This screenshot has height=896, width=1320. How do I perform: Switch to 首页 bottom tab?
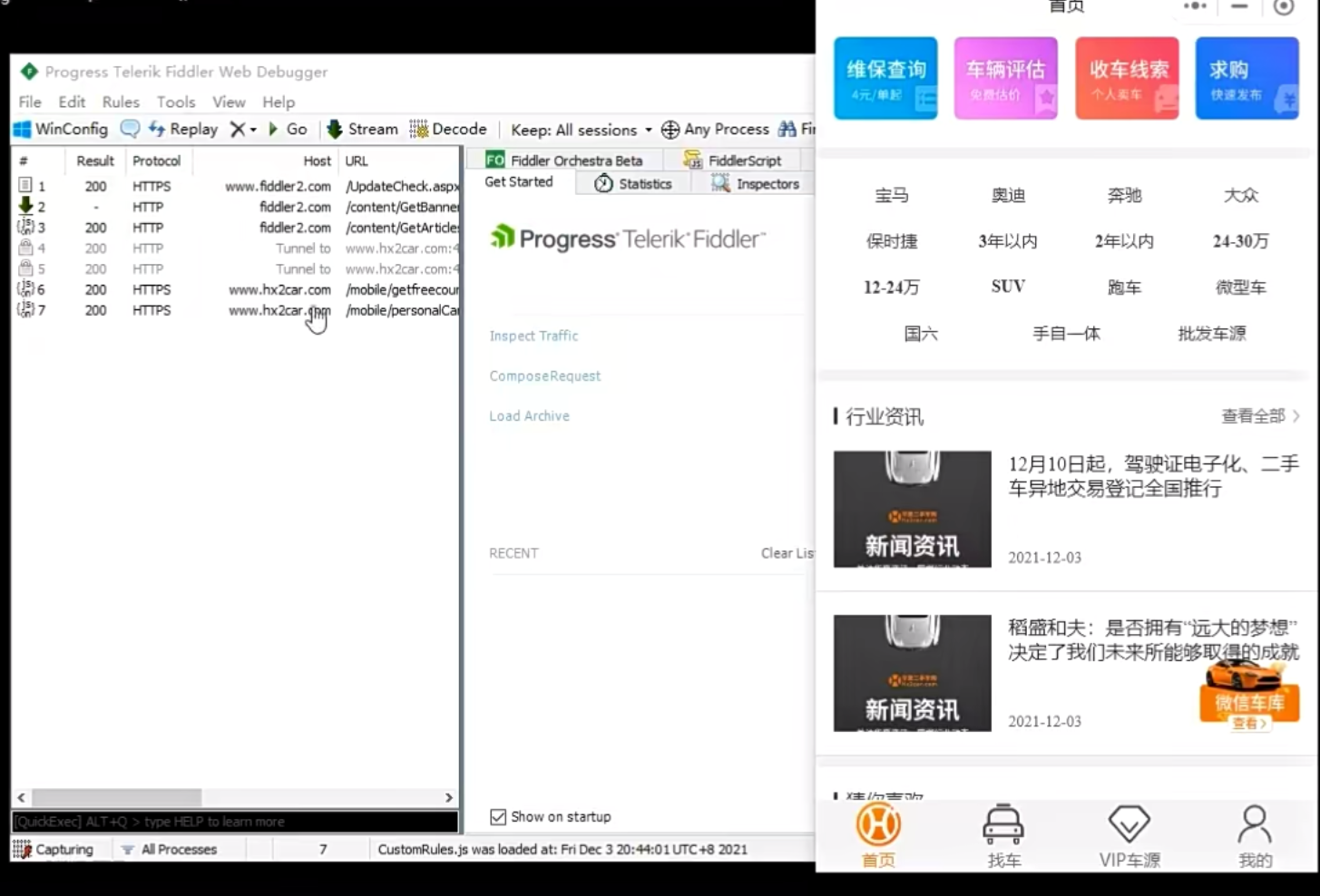(x=878, y=836)
